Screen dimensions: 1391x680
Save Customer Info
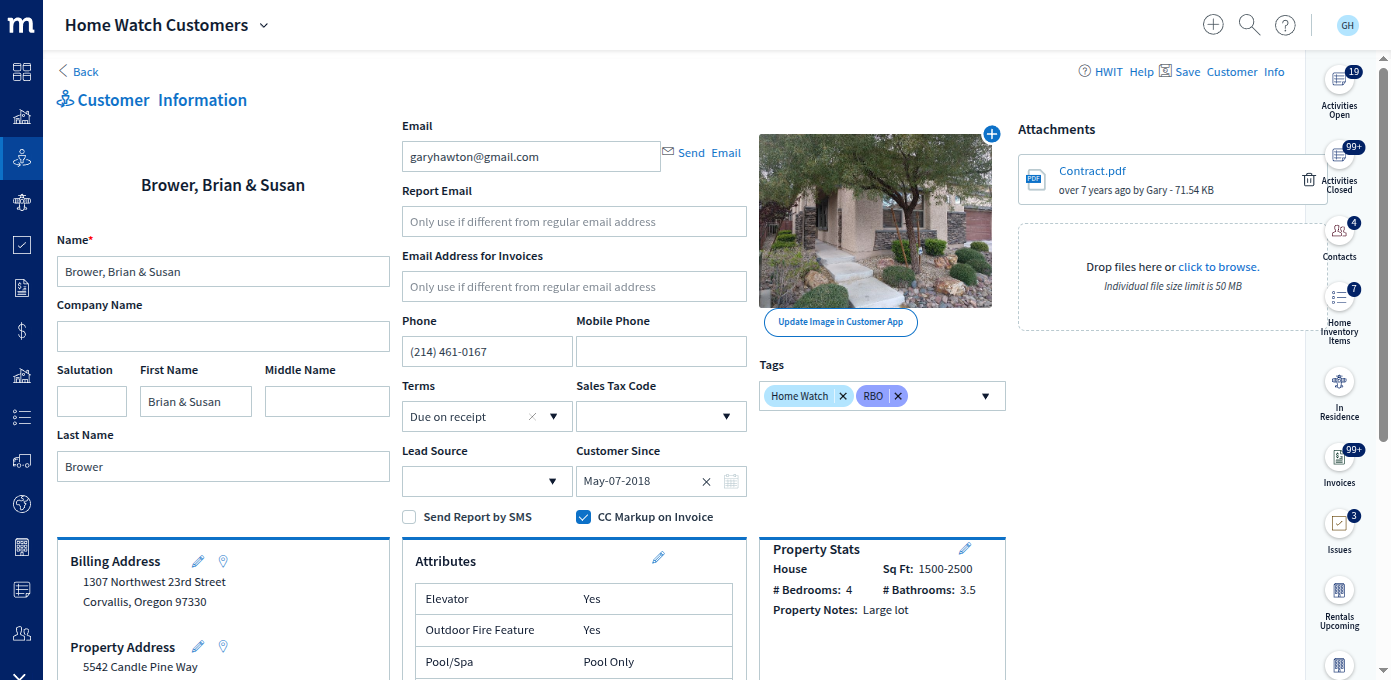1222,72
